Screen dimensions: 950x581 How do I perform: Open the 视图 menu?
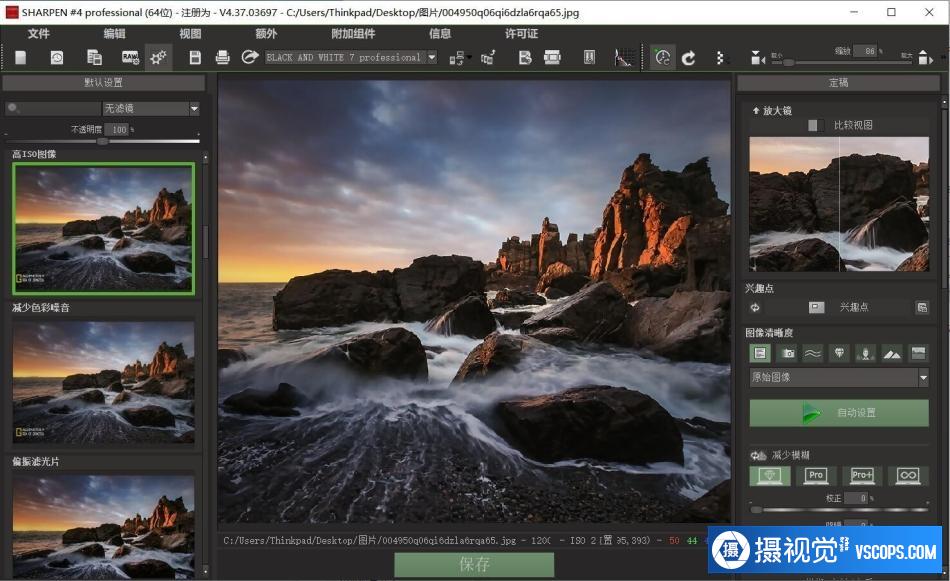tap(190, 34)
